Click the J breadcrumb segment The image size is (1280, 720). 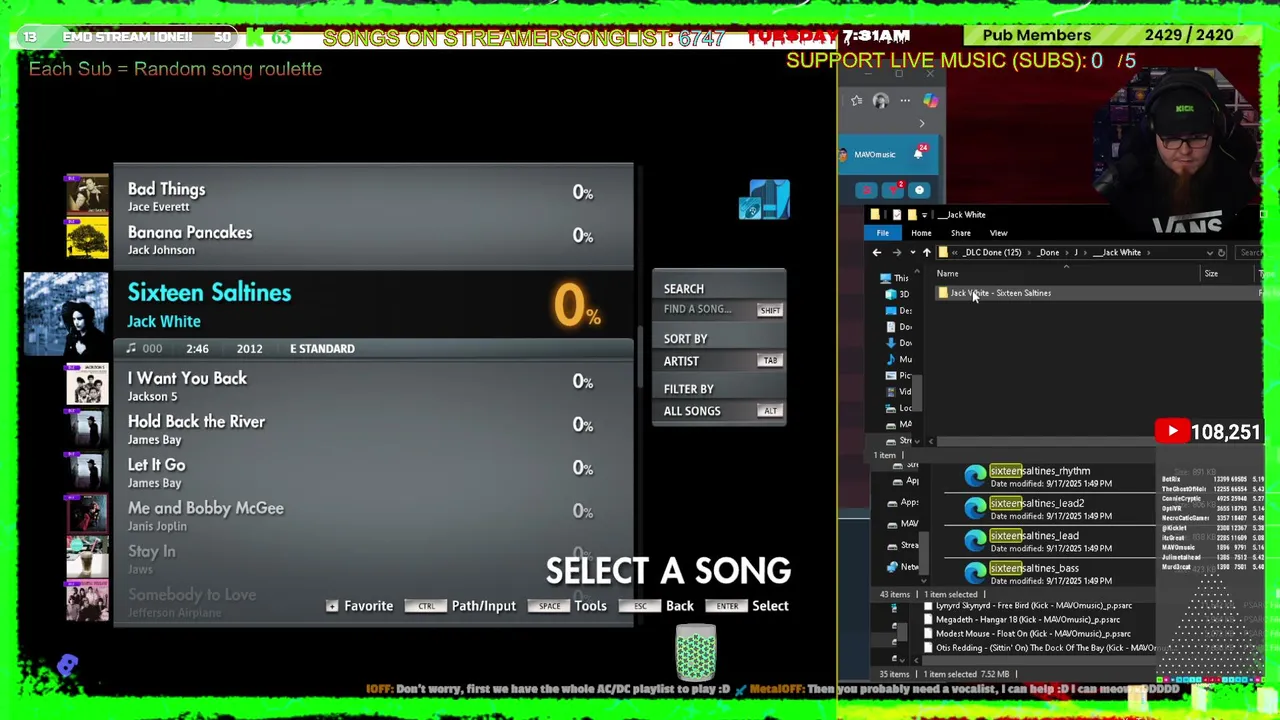pyautogui.click(x=1077, y=253)
